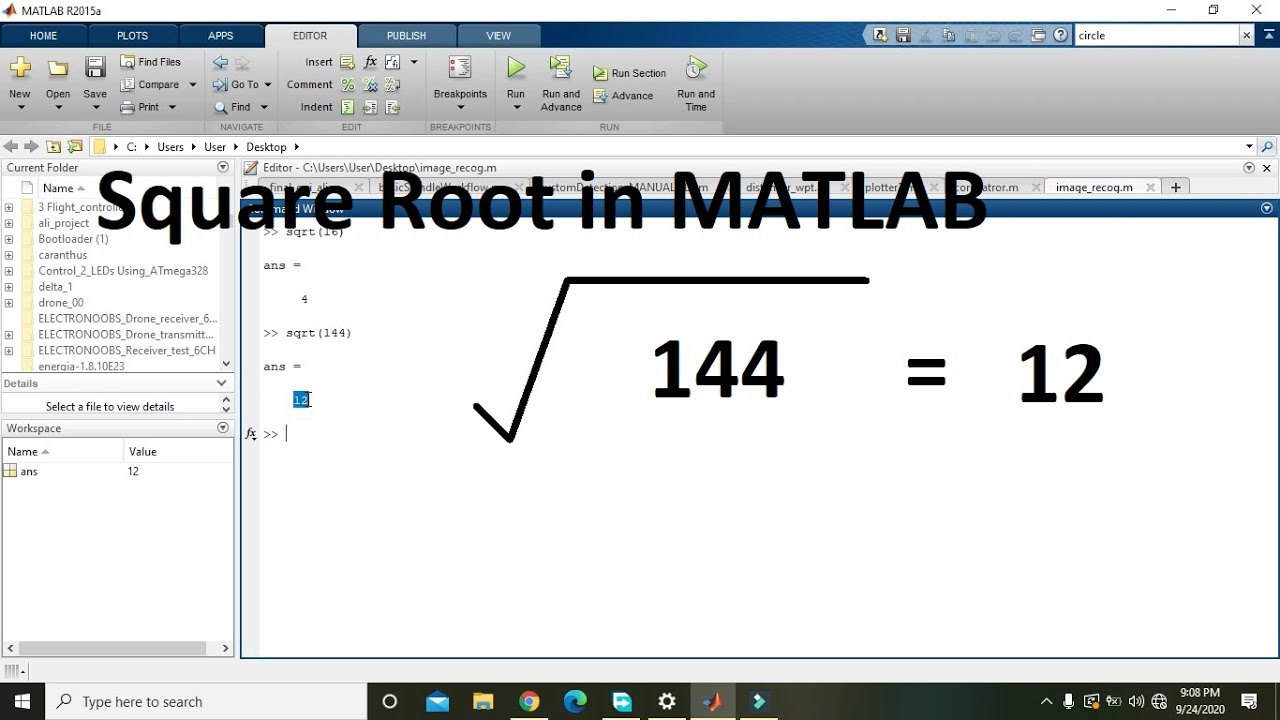Click the decrease indent icon
Screen dimensions: 1280x720
tap(393, 107)
